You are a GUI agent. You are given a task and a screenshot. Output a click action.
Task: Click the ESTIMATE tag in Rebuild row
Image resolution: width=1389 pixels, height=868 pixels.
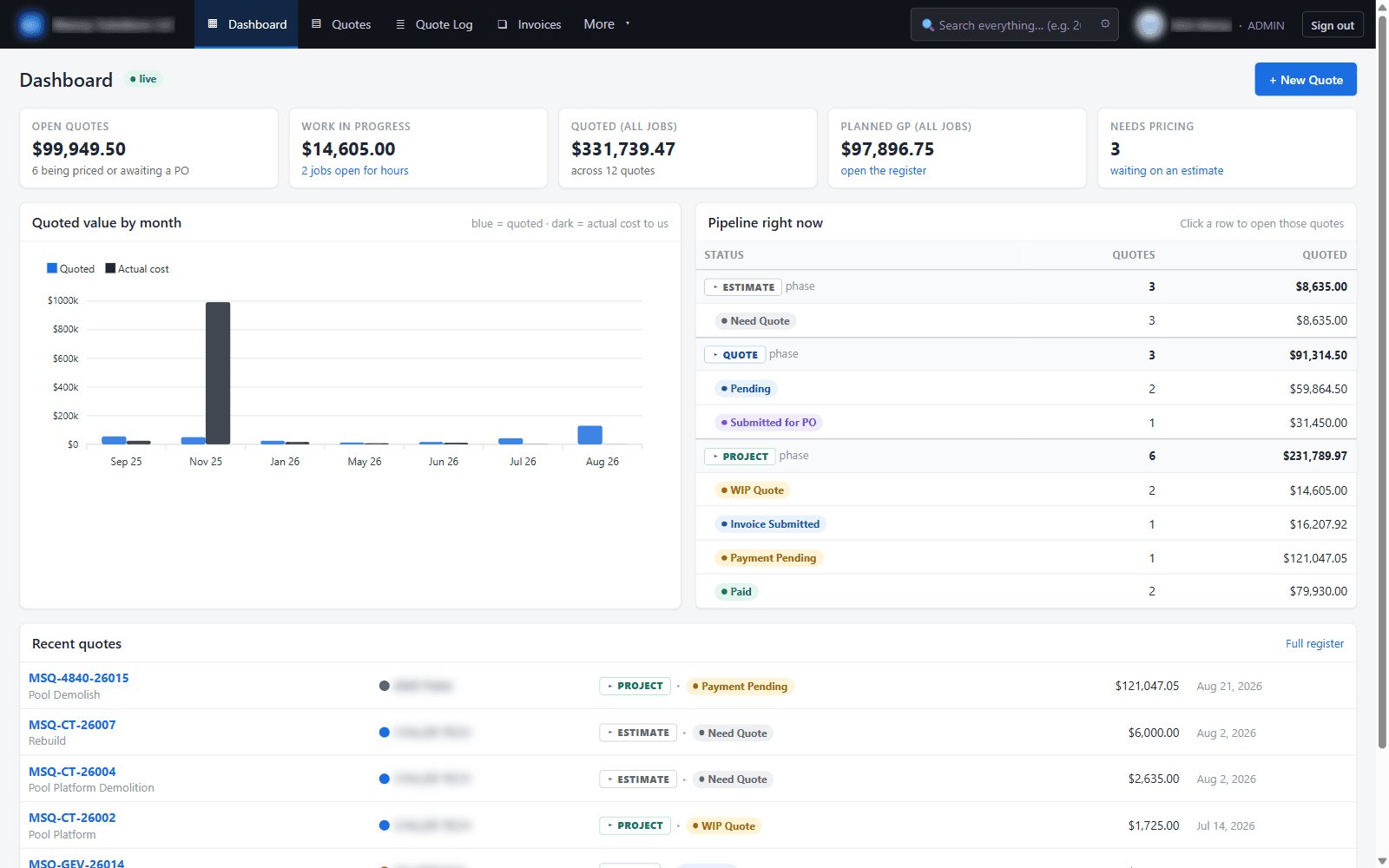638,733
